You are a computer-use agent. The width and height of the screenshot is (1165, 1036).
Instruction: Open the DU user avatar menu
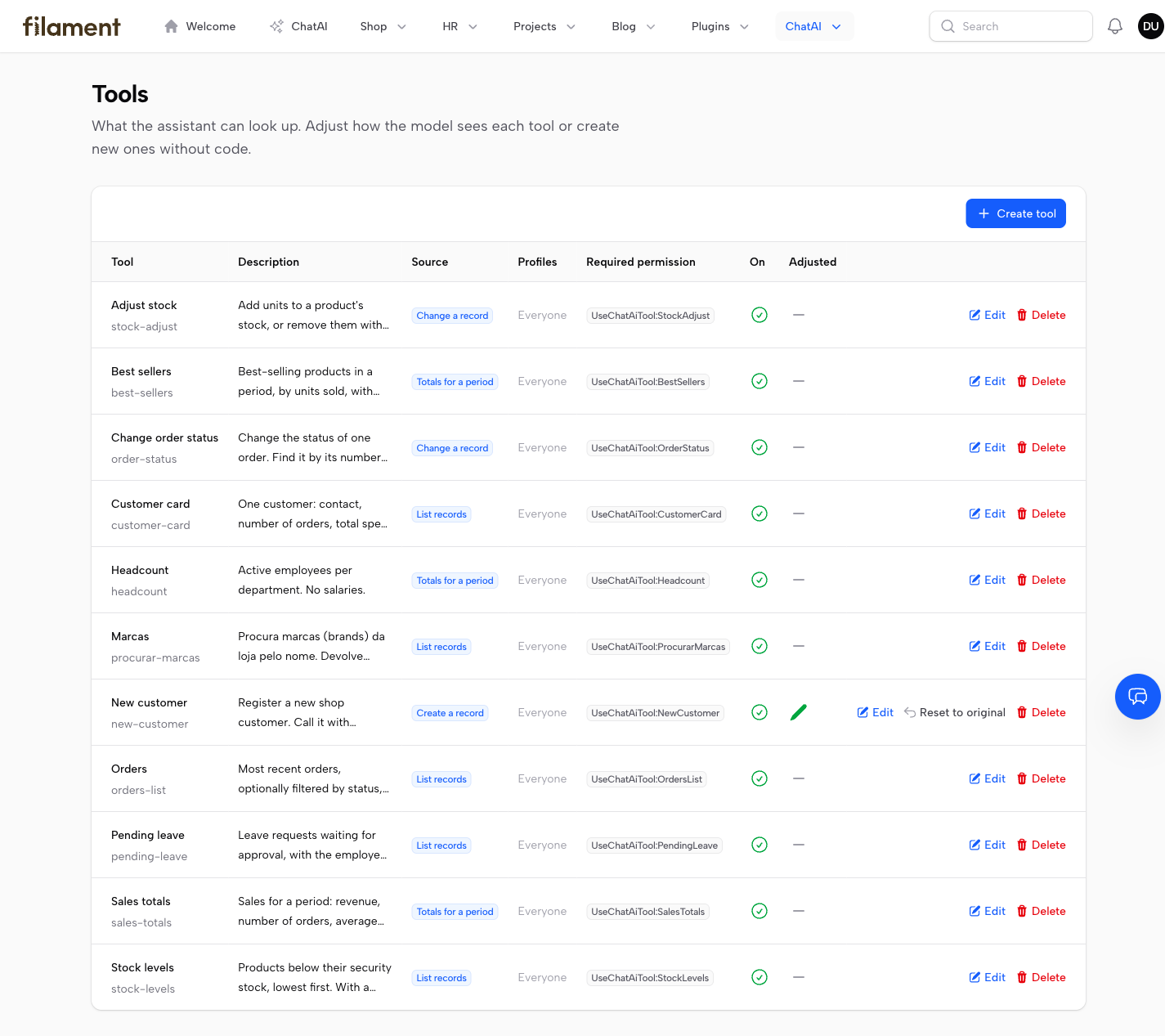tap(1150, 26)
